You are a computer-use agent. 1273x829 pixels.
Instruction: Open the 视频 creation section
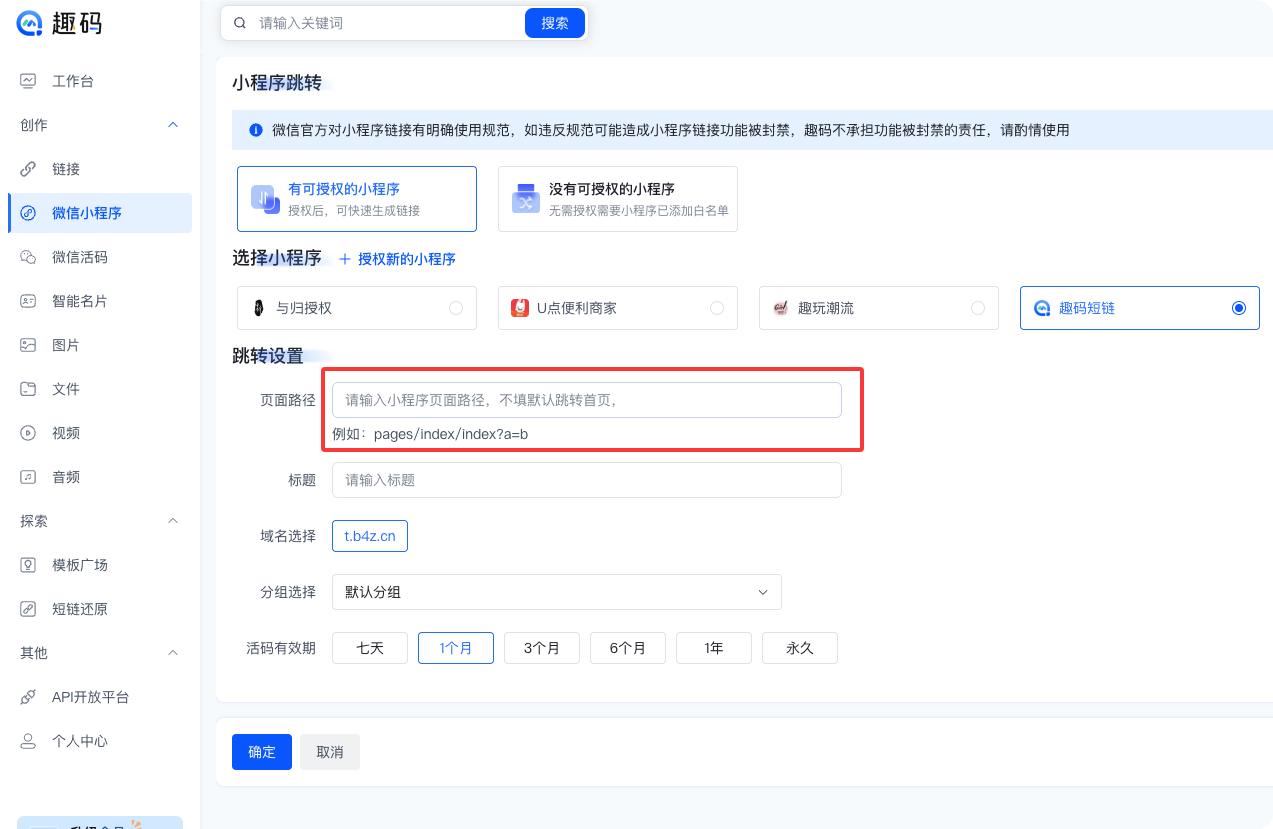64,433
